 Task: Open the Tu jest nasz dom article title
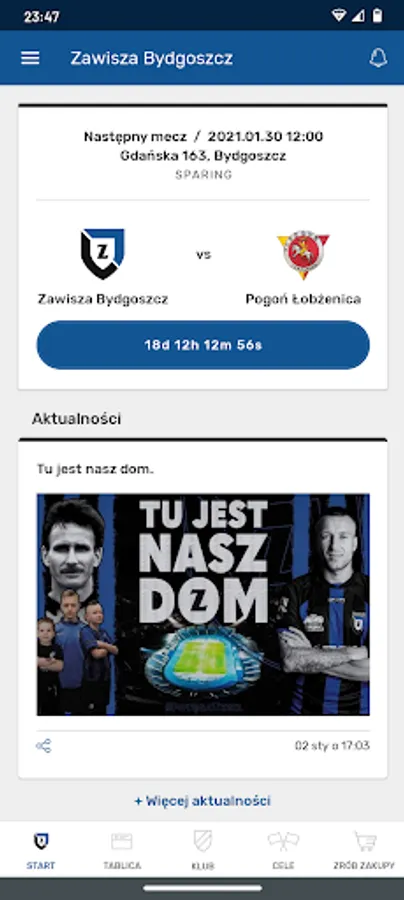pyautogui.click(x=95, y=469)
